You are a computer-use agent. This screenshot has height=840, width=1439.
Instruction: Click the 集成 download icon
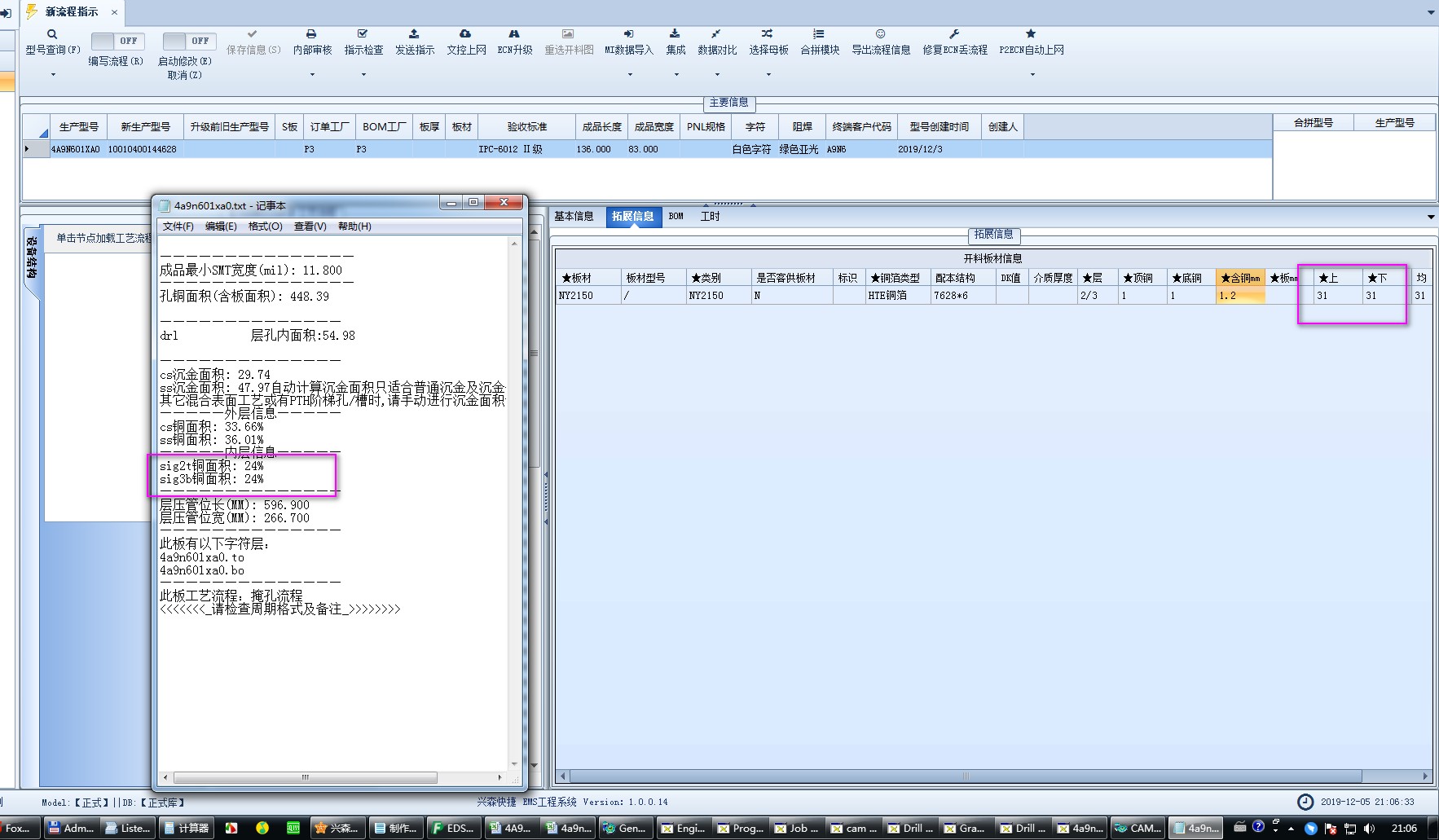click(675, 34)
